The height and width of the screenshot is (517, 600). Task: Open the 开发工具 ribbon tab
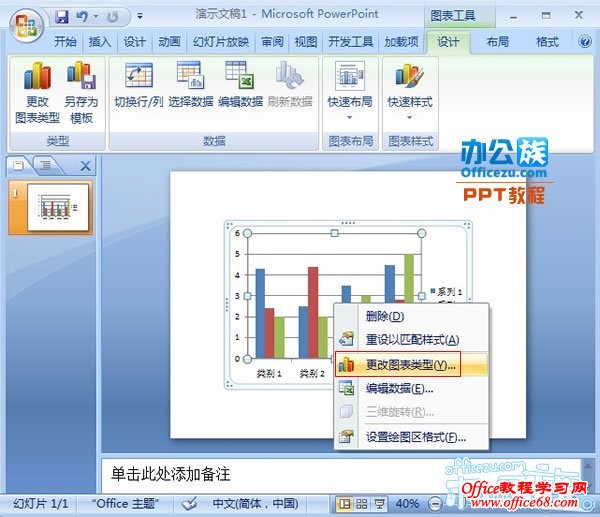(351, 41)
